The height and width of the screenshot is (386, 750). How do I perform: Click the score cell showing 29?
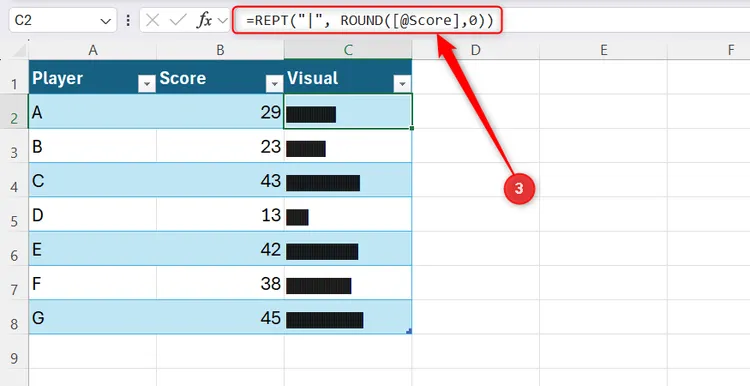click(221, 111)
